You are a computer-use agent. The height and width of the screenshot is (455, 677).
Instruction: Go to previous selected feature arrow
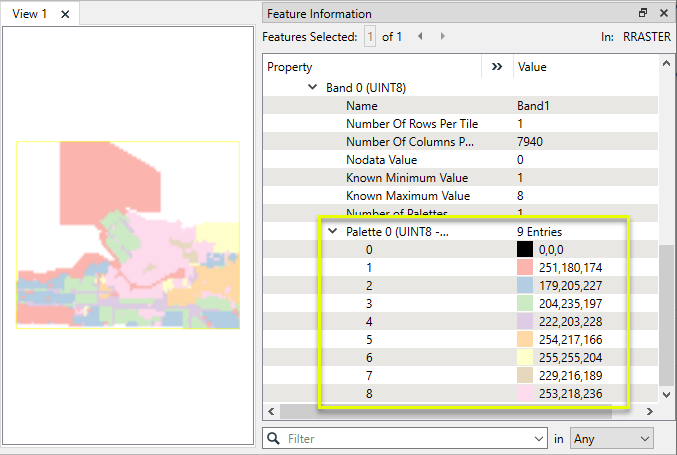420,37
